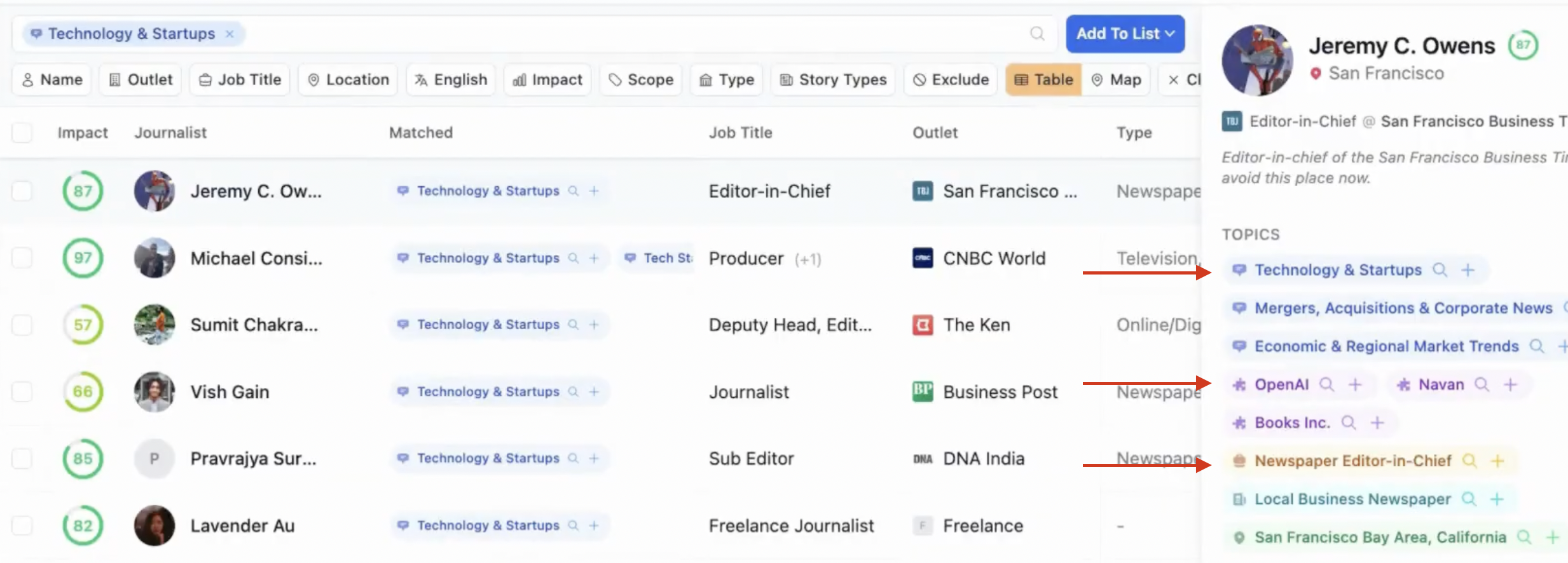This screenshot has height=563, width=1568.
Task: Check the box for Jeremy C. Owens' row
Action: (x=22, y=191)
